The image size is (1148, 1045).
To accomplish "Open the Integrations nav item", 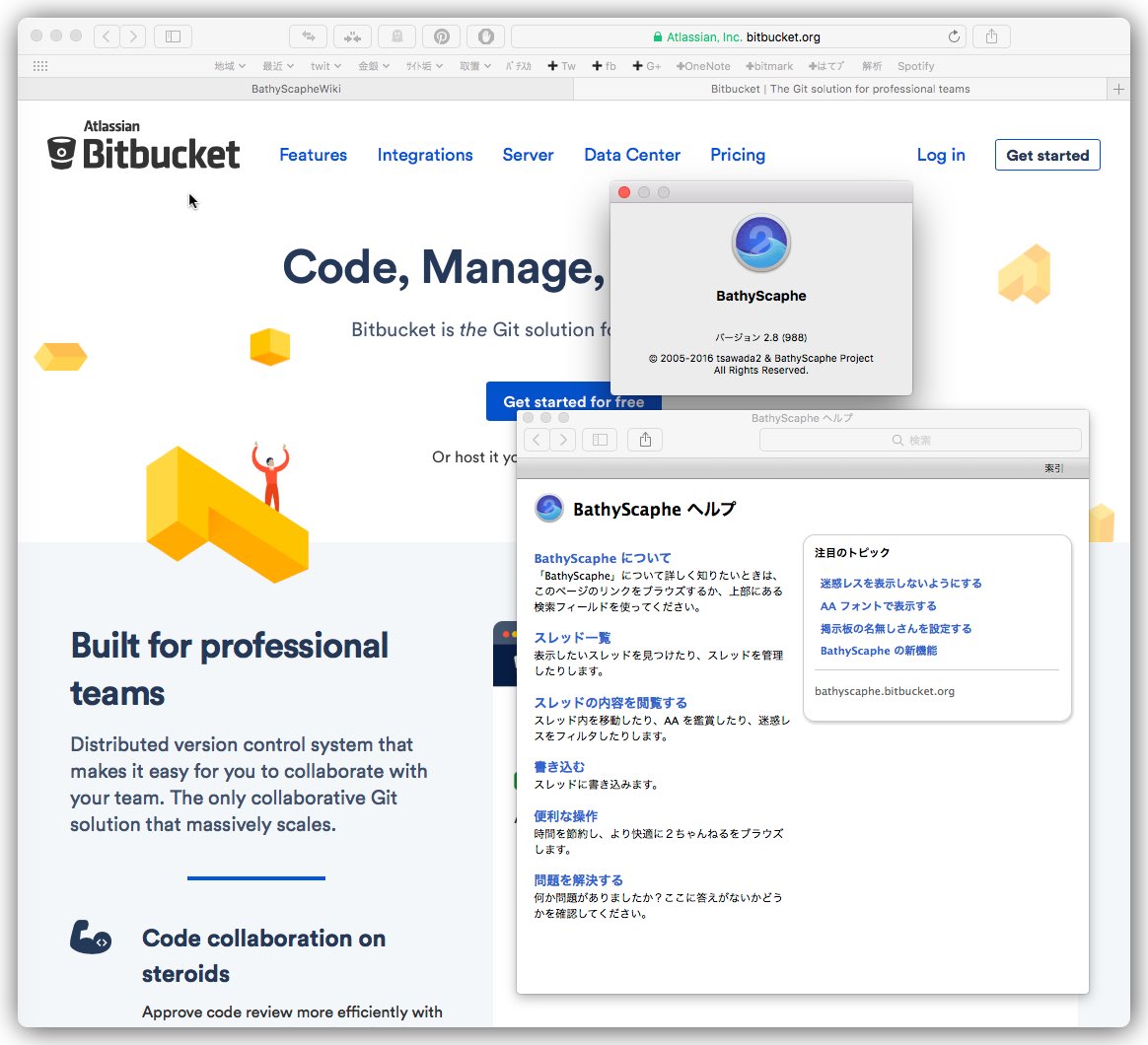I will (x=425, y=155).
